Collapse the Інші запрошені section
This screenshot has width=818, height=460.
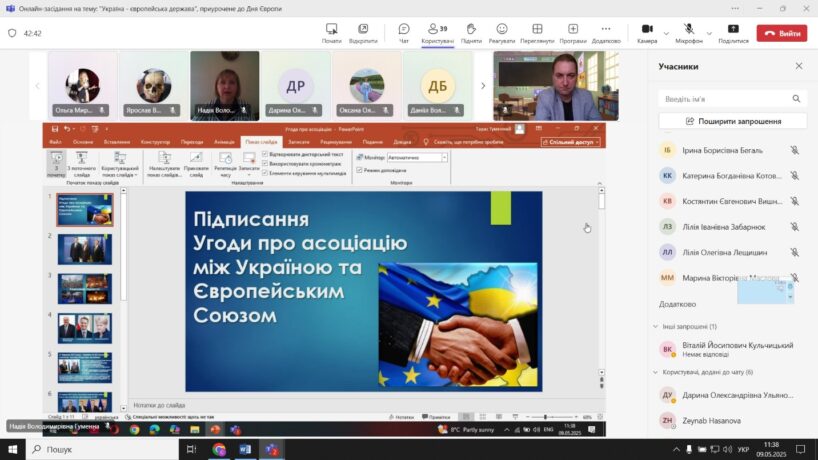(x=653, y=326)
